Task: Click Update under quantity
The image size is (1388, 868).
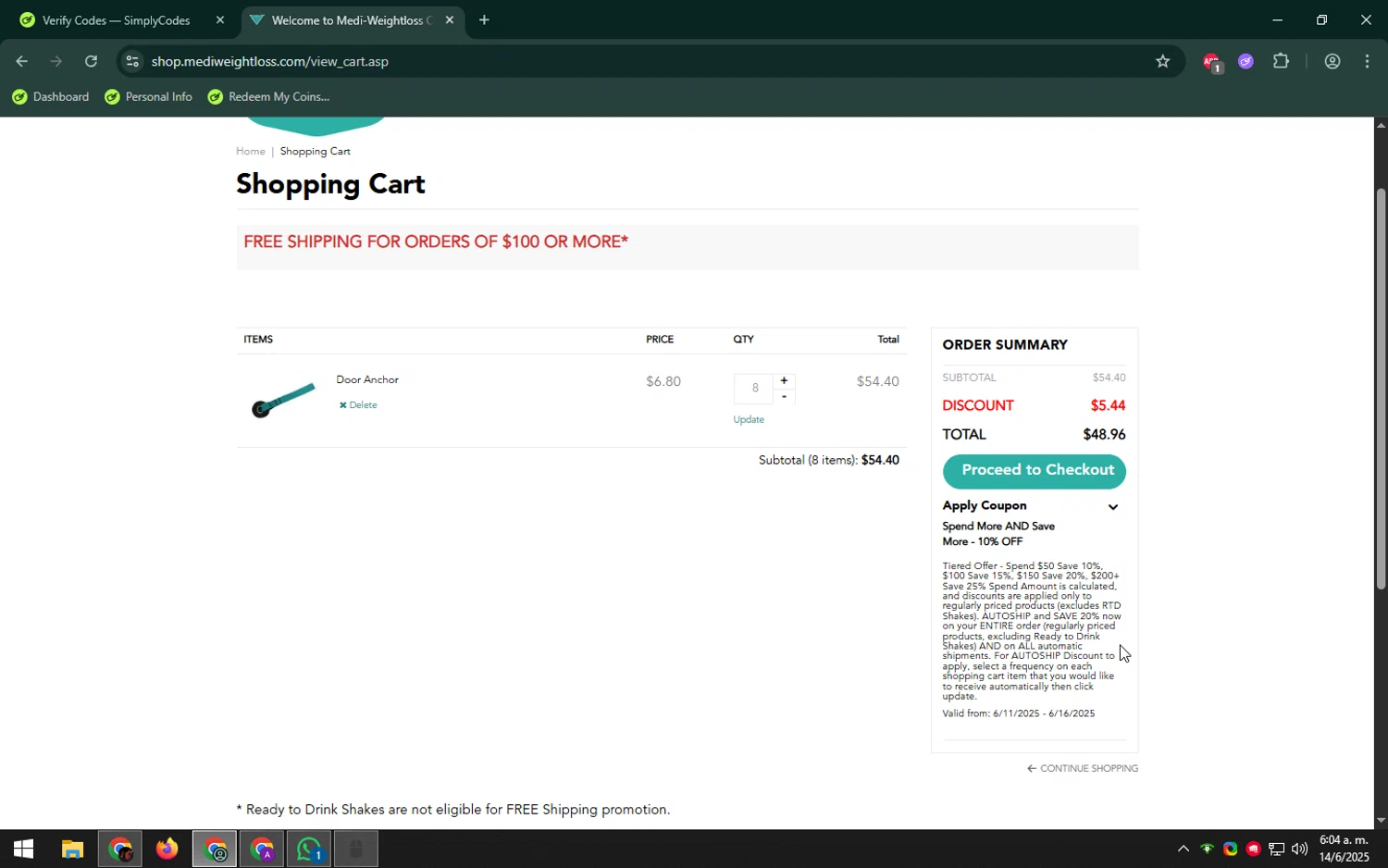Action: coord(749,419)
